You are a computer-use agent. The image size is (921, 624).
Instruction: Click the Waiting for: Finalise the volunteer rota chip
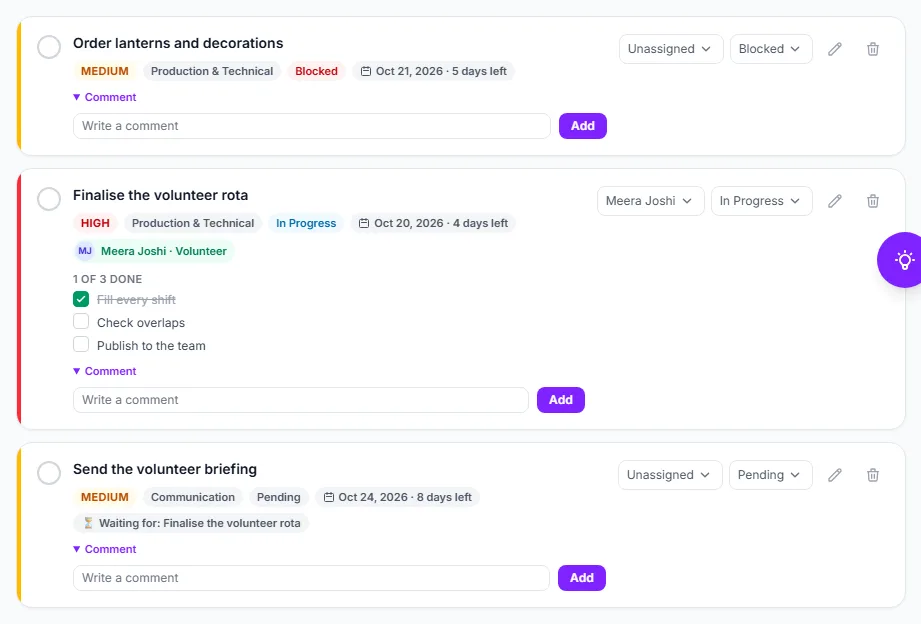(x=191, y=523)
